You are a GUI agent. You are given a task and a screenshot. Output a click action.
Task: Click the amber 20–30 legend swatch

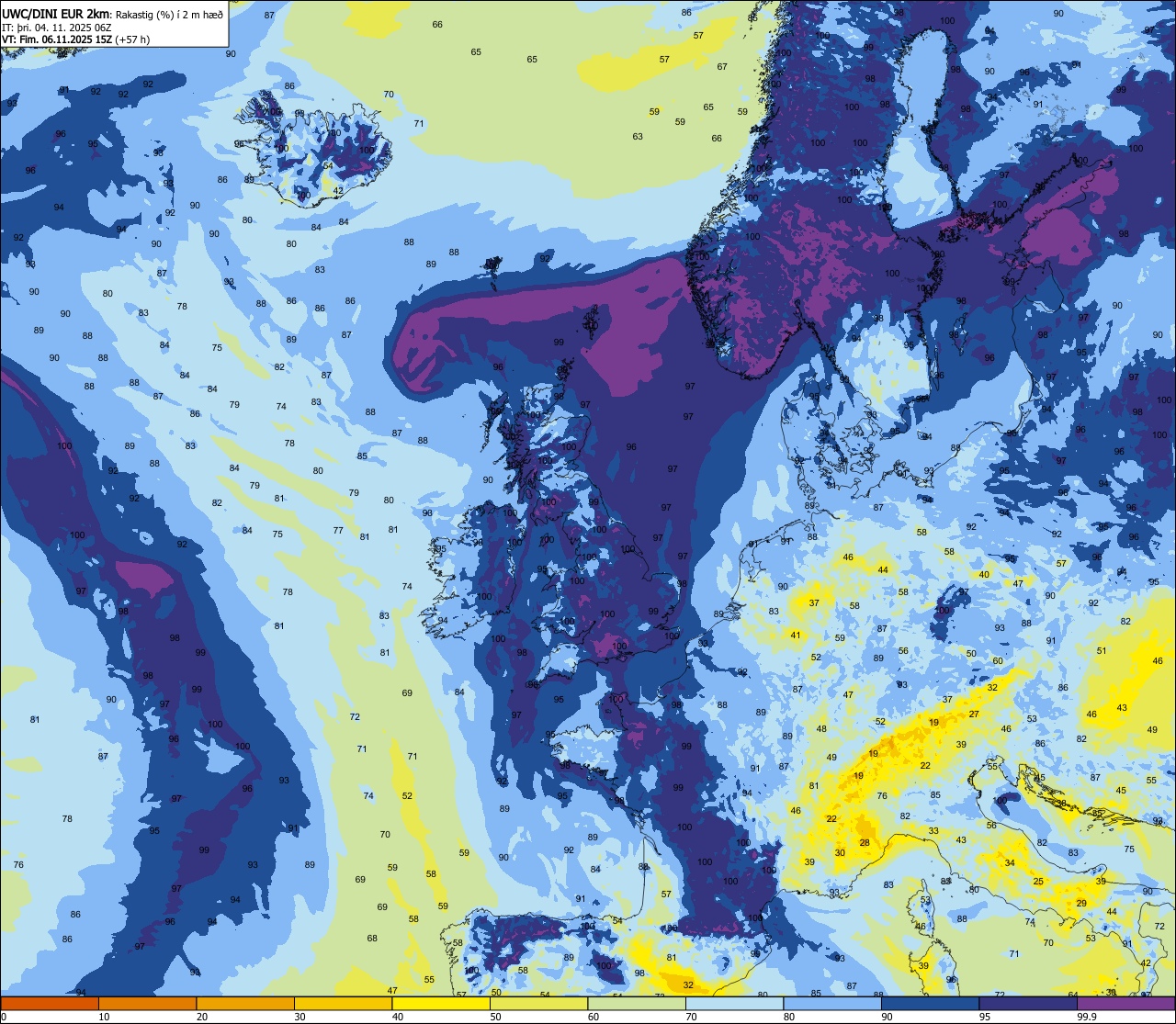[x=245, y=1003]
